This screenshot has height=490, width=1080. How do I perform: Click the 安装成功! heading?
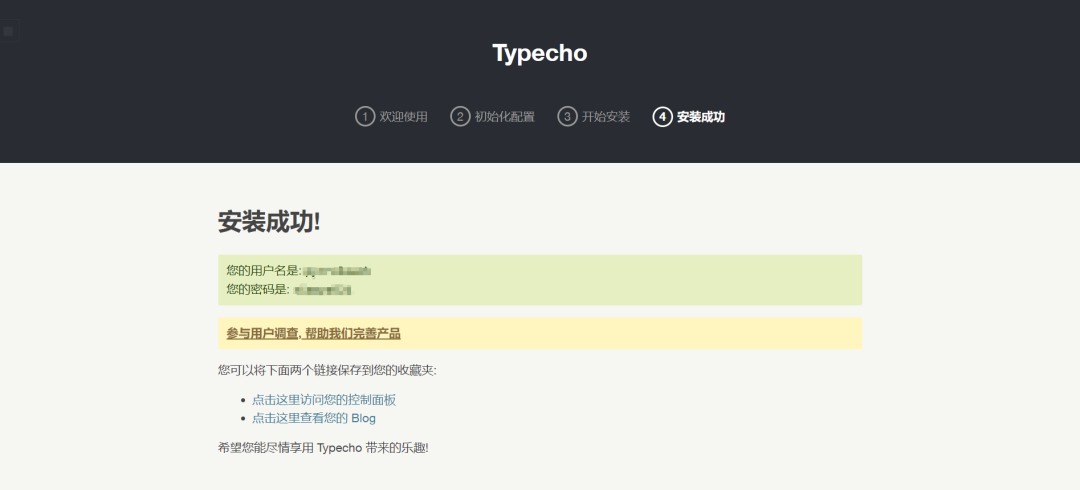pos(269,222)
